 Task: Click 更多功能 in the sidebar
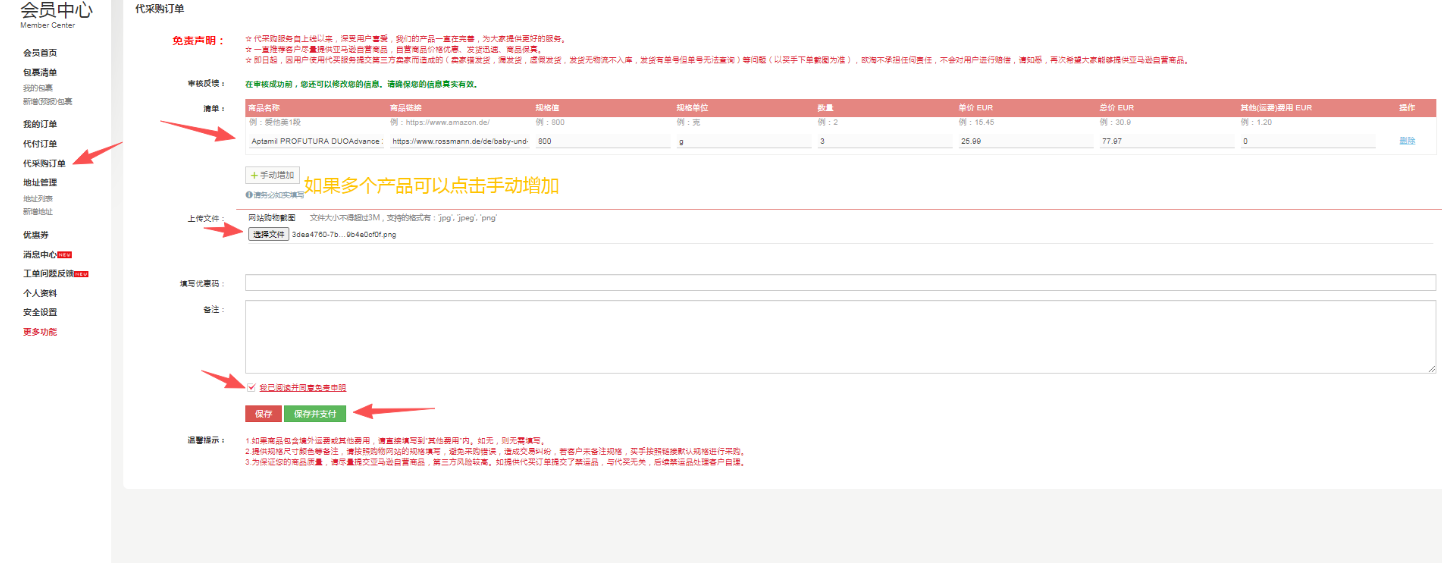[x=40, y=331]
